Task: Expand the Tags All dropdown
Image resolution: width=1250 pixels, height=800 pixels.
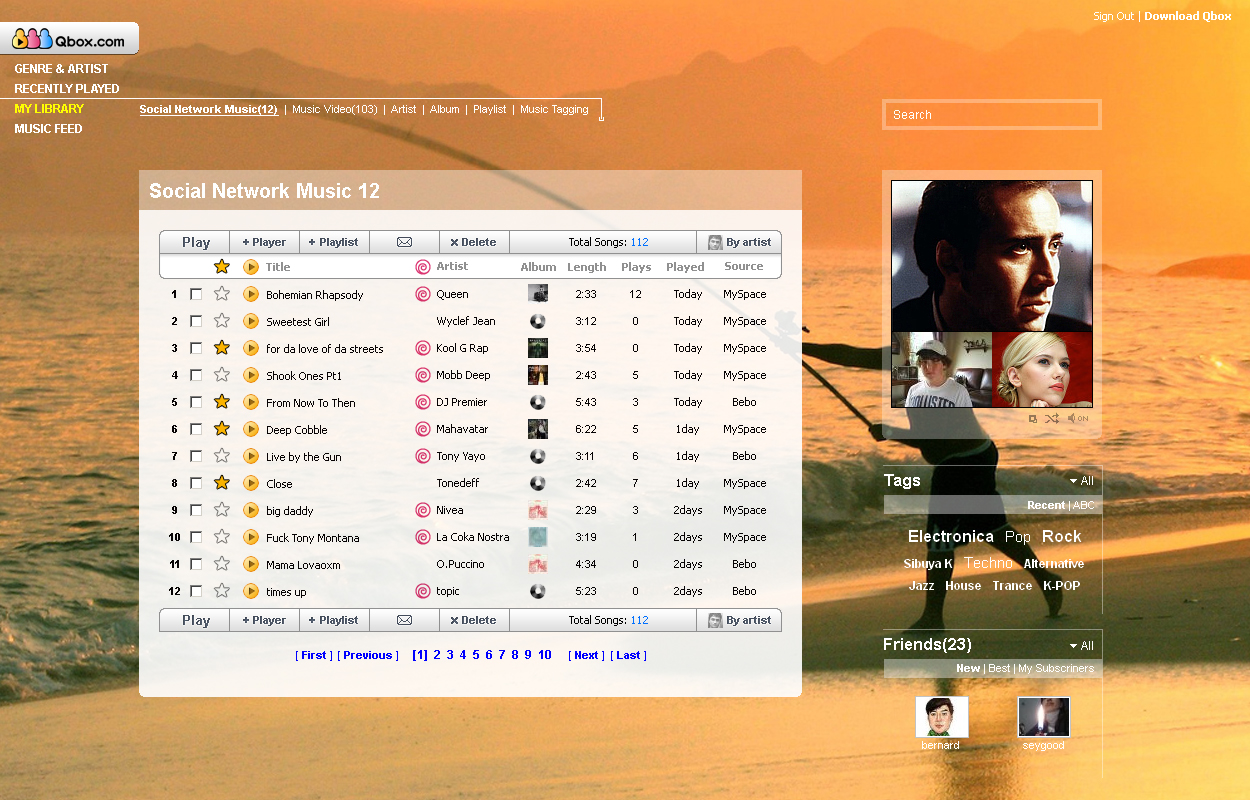Action: 1081,481
